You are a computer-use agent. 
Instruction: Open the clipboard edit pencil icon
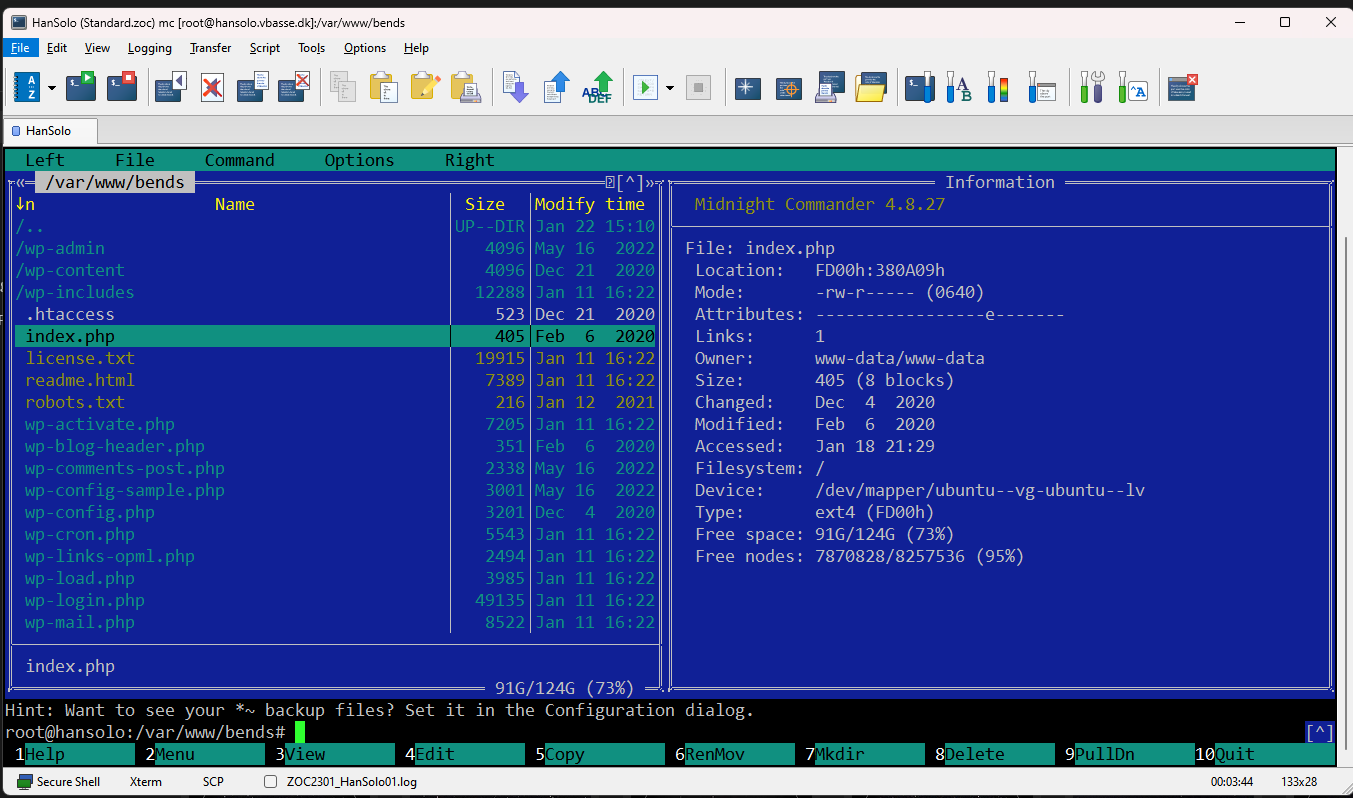point(425,87)
